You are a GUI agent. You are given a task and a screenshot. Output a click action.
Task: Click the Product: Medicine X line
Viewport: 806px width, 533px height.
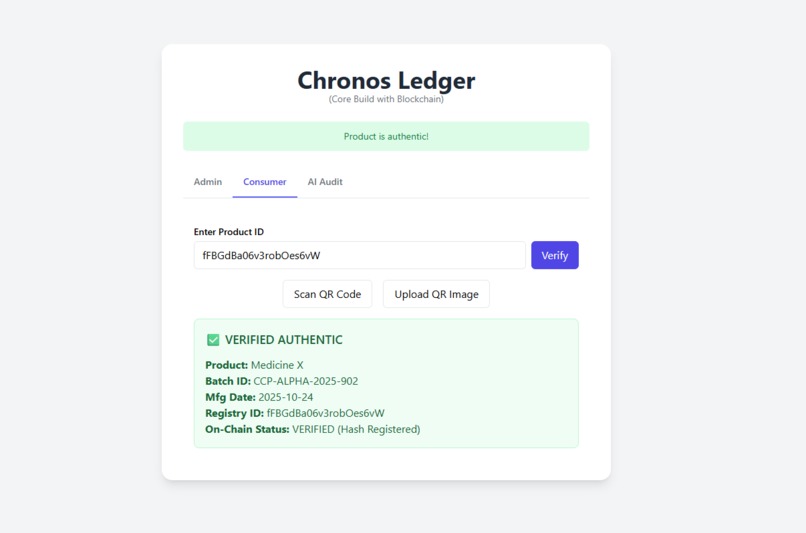click(x=254, y=365)
